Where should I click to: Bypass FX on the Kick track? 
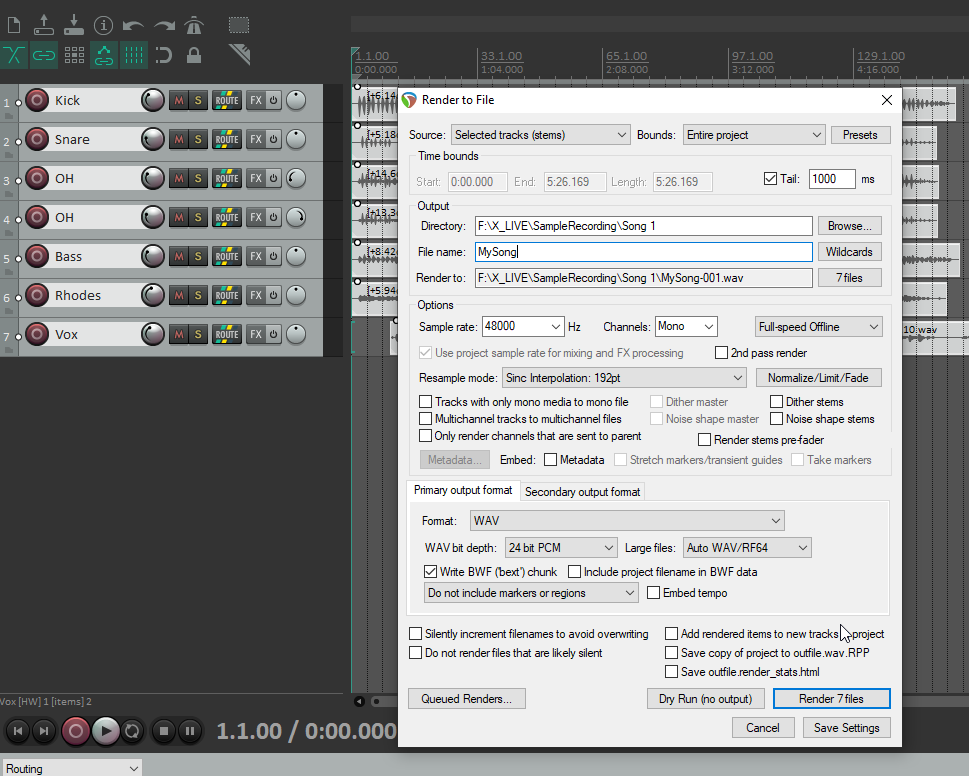(x=273, y=100)
